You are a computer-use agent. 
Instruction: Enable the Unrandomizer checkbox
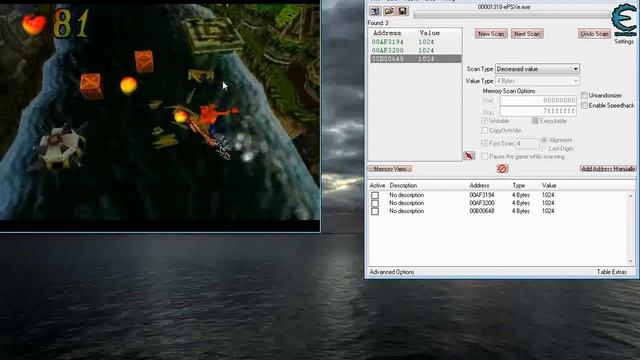pos(584,95)
